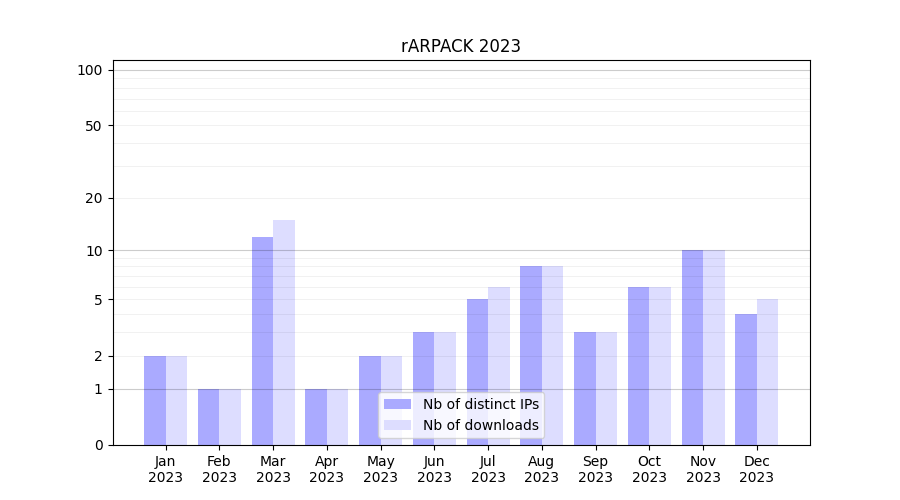Click the light lavender downloads legend swatch
The width and height of the screenshot is (900, 500).
point(397,425)
